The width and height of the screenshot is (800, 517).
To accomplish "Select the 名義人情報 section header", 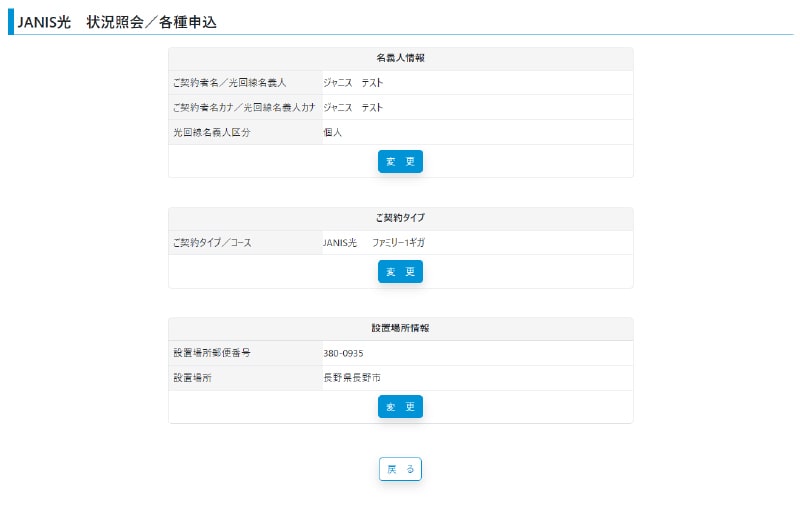I will (400, 58).
